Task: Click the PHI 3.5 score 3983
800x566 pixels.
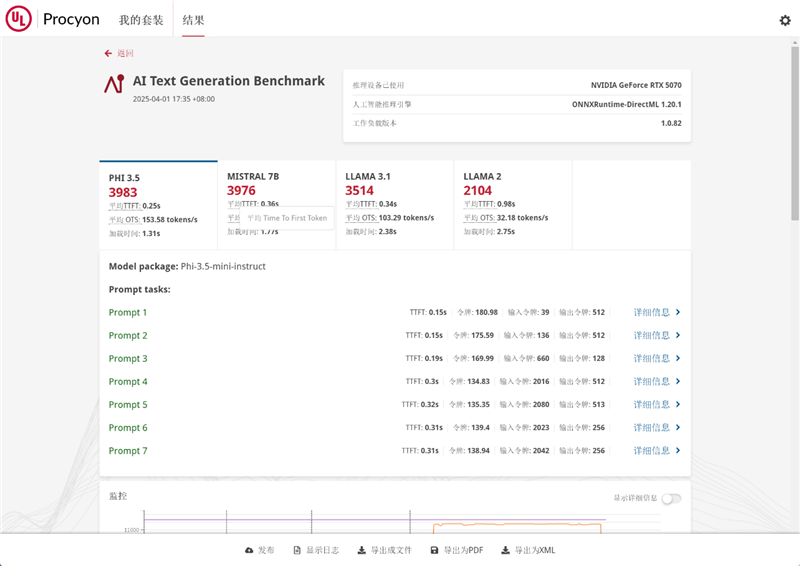Action: point(123,192)
